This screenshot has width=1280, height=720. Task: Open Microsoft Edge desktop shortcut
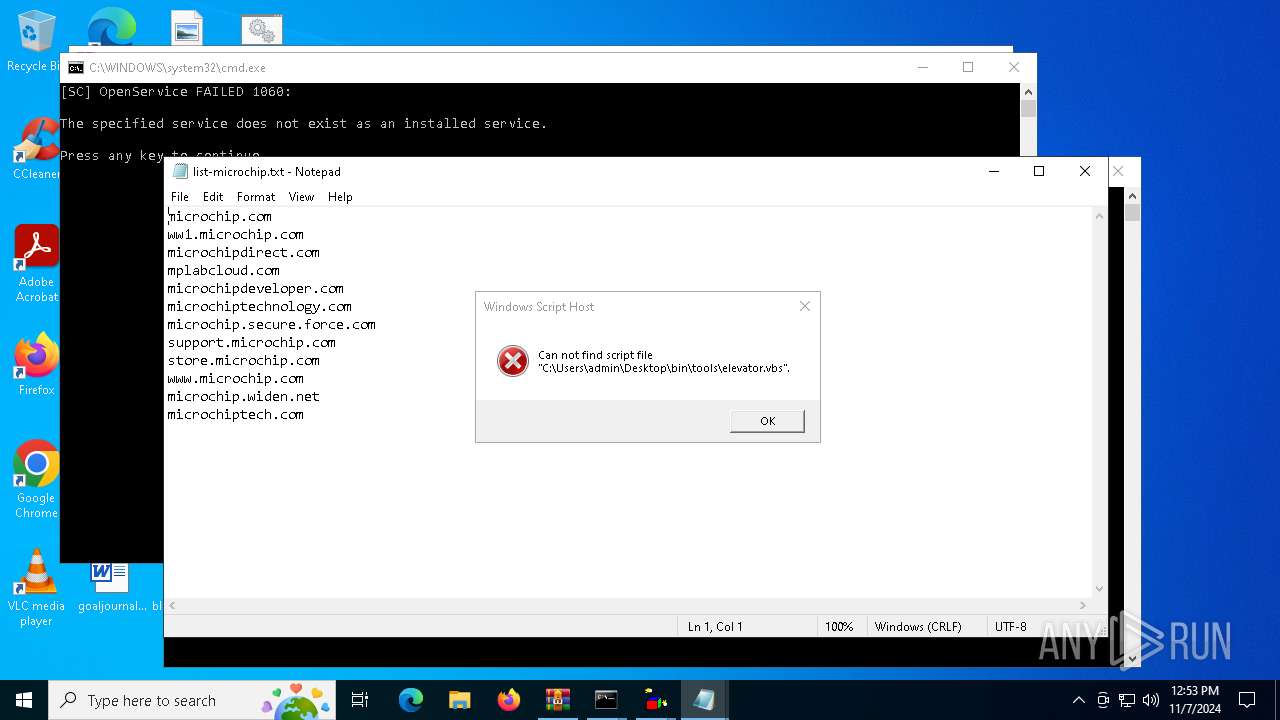coord(111,26)
